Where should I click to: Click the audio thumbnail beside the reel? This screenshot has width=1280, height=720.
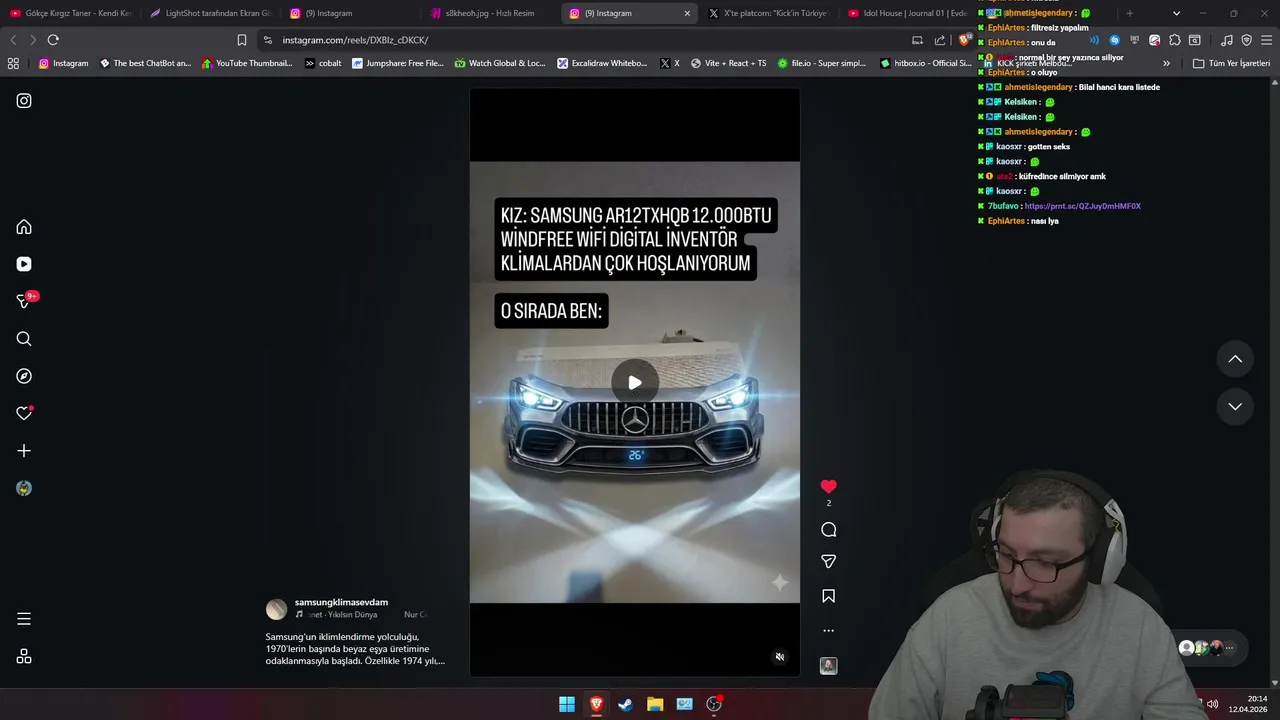[x=828, y=666]
